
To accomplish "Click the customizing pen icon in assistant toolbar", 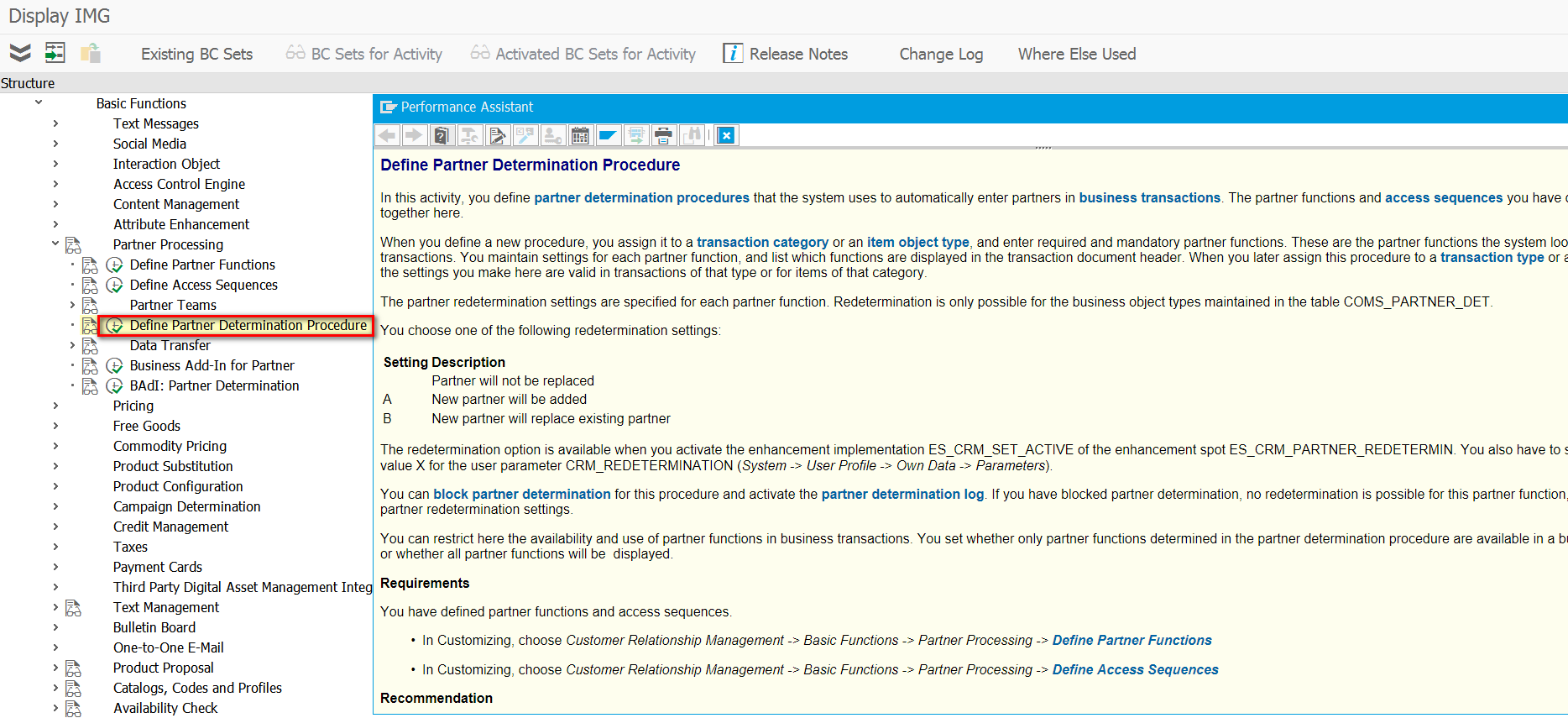I will 525,135.
